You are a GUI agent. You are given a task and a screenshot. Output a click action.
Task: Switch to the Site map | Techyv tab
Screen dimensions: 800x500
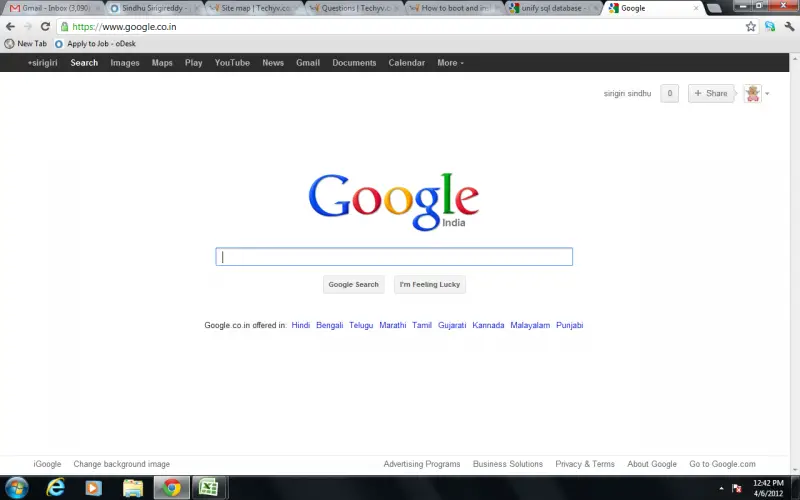252,8
